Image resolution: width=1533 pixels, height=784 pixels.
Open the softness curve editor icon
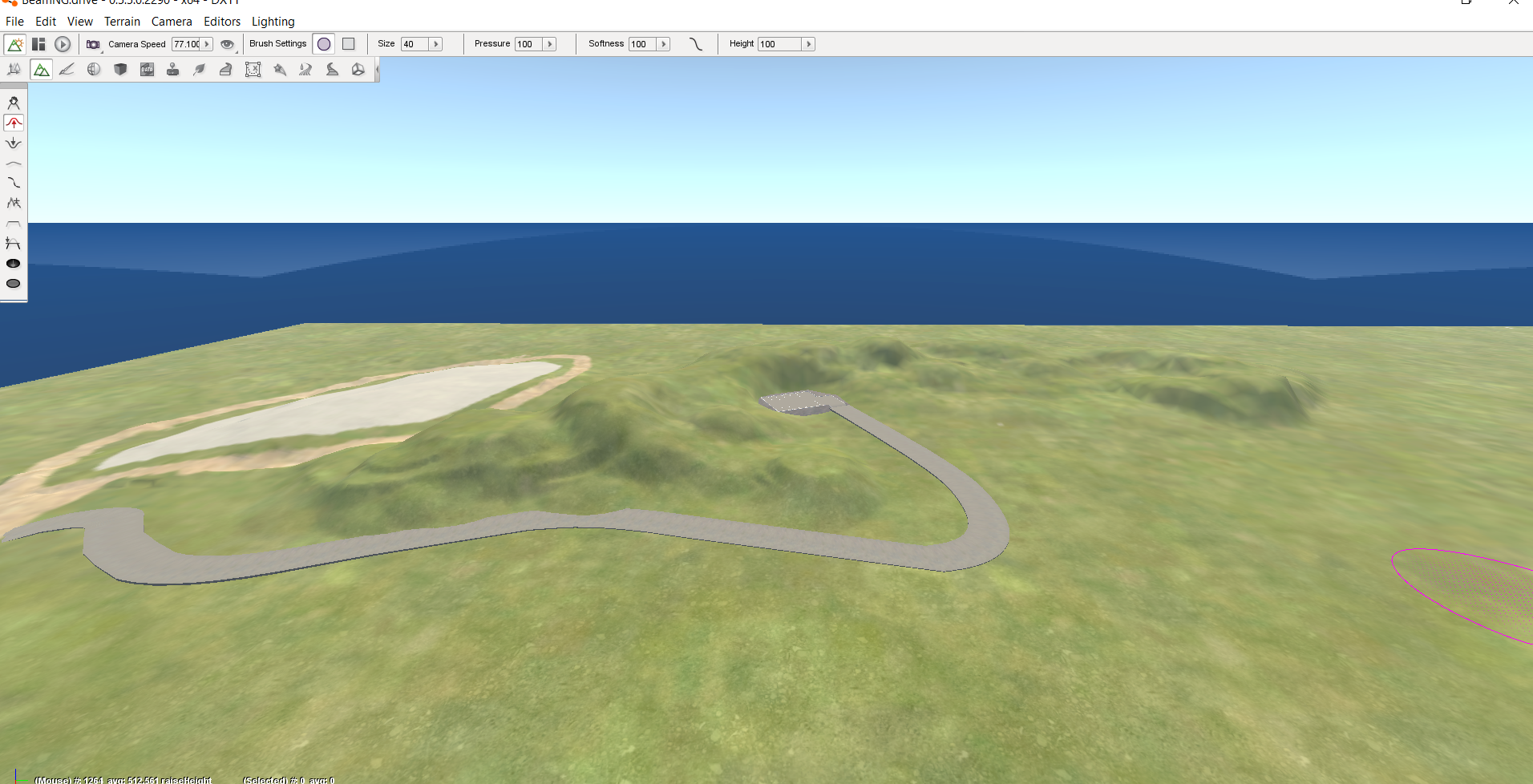coord(696,44)
